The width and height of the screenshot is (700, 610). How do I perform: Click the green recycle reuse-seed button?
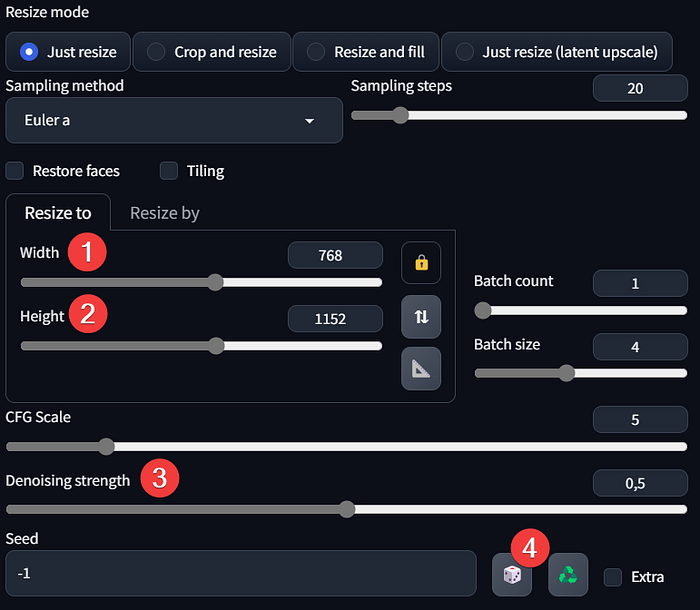[x=568, y=575]
